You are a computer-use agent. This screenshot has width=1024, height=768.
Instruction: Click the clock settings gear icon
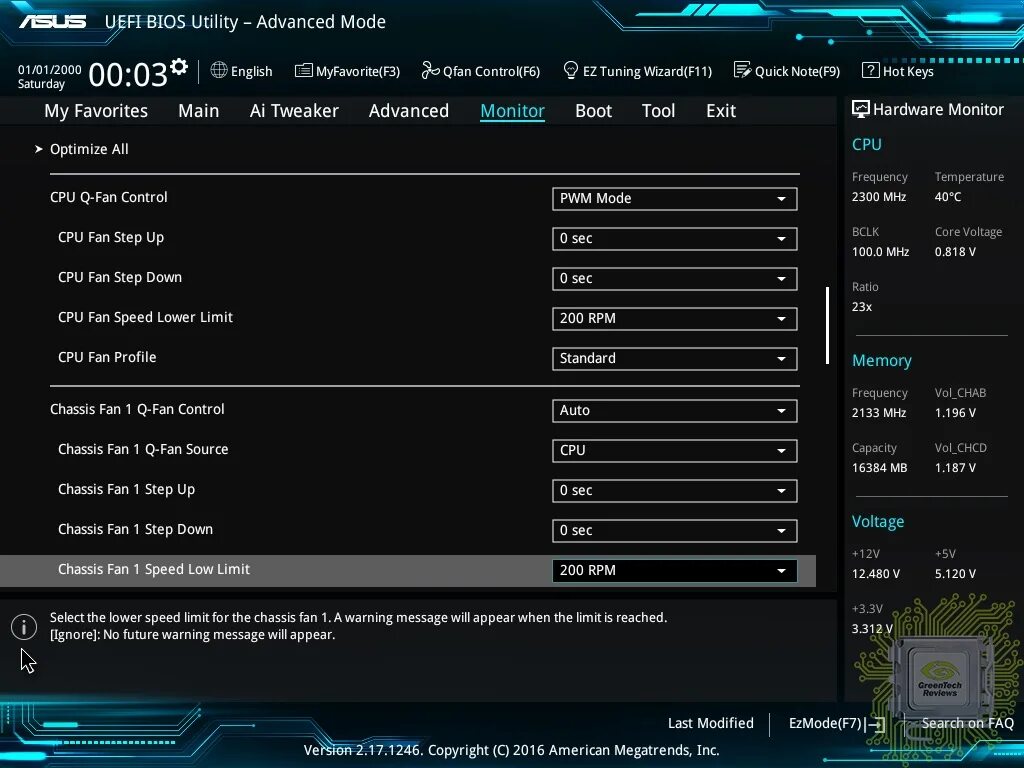coord(179,66)
